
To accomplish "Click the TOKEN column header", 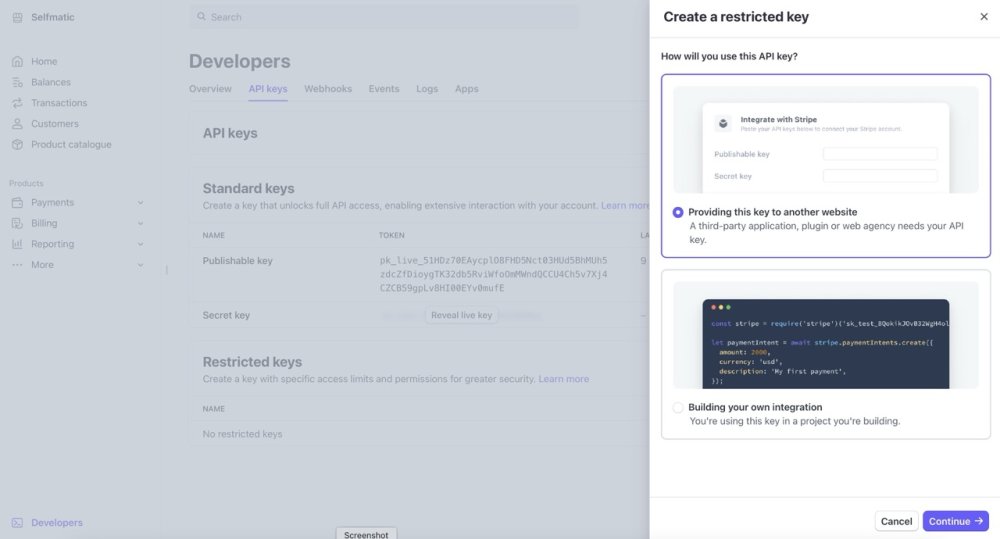I will click(x=392, y=235).
